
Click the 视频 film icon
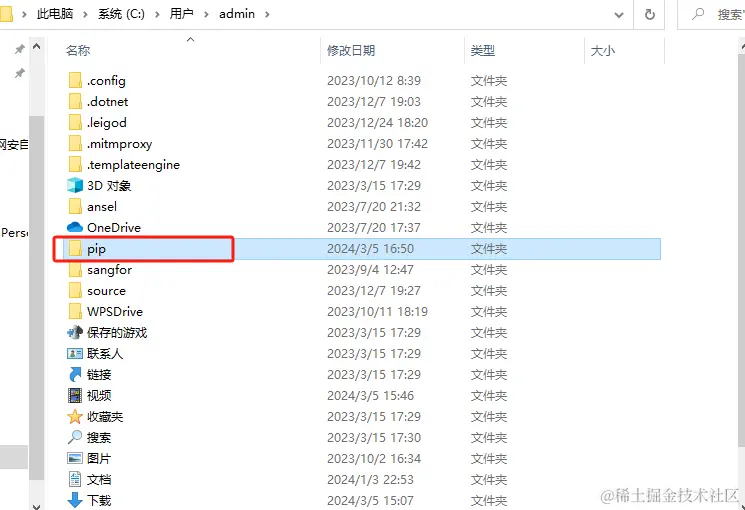click(75, 395)
